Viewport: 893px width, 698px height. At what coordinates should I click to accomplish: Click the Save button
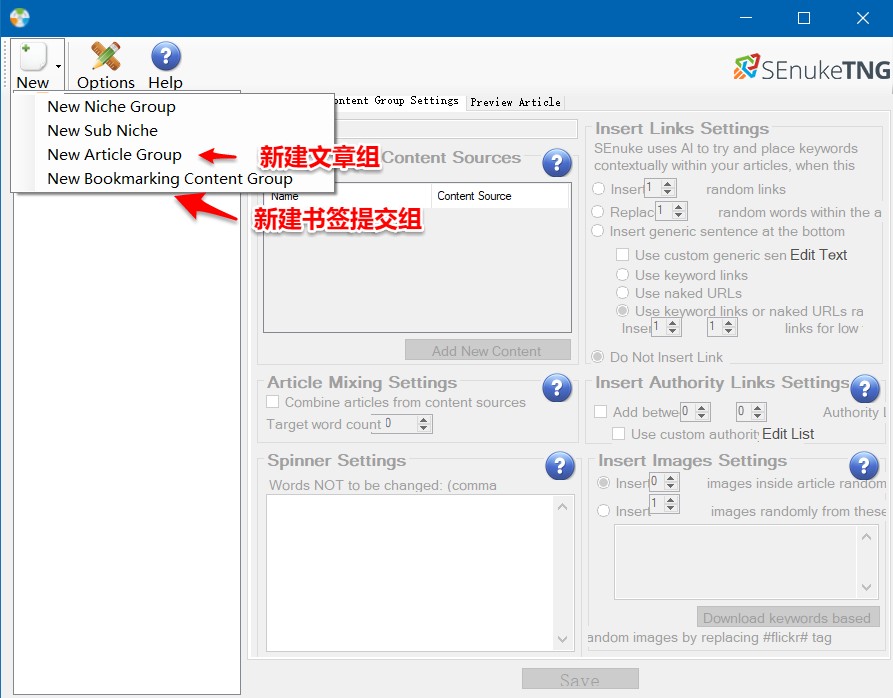coord(580,680)
